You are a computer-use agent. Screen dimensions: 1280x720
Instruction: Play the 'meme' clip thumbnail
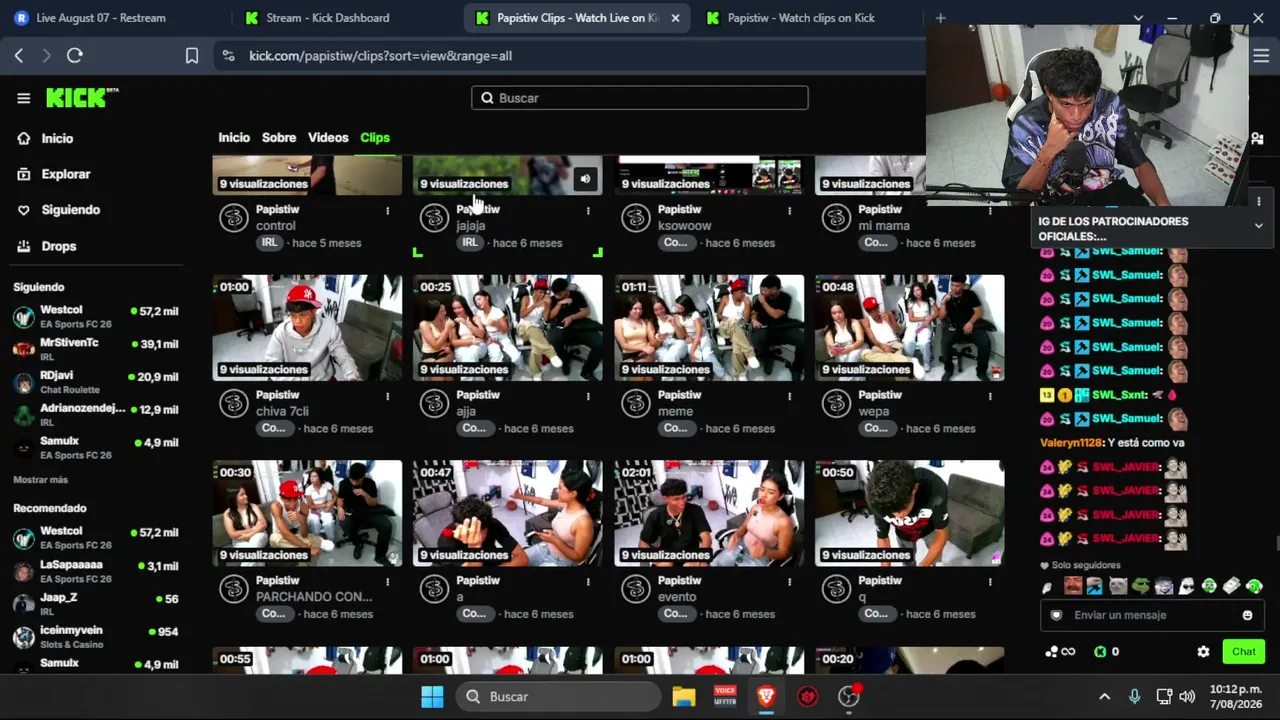coord(709,328)
